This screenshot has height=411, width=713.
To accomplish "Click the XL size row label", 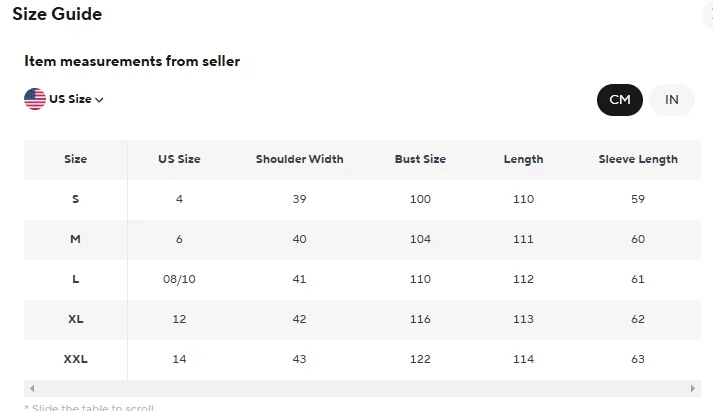I will pos(76,319).
